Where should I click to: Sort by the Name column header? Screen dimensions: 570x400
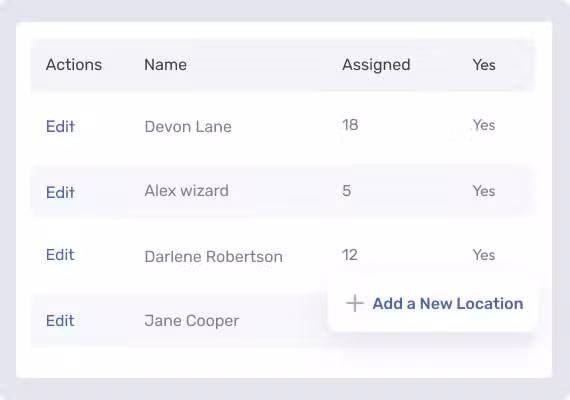pos(165,65)
